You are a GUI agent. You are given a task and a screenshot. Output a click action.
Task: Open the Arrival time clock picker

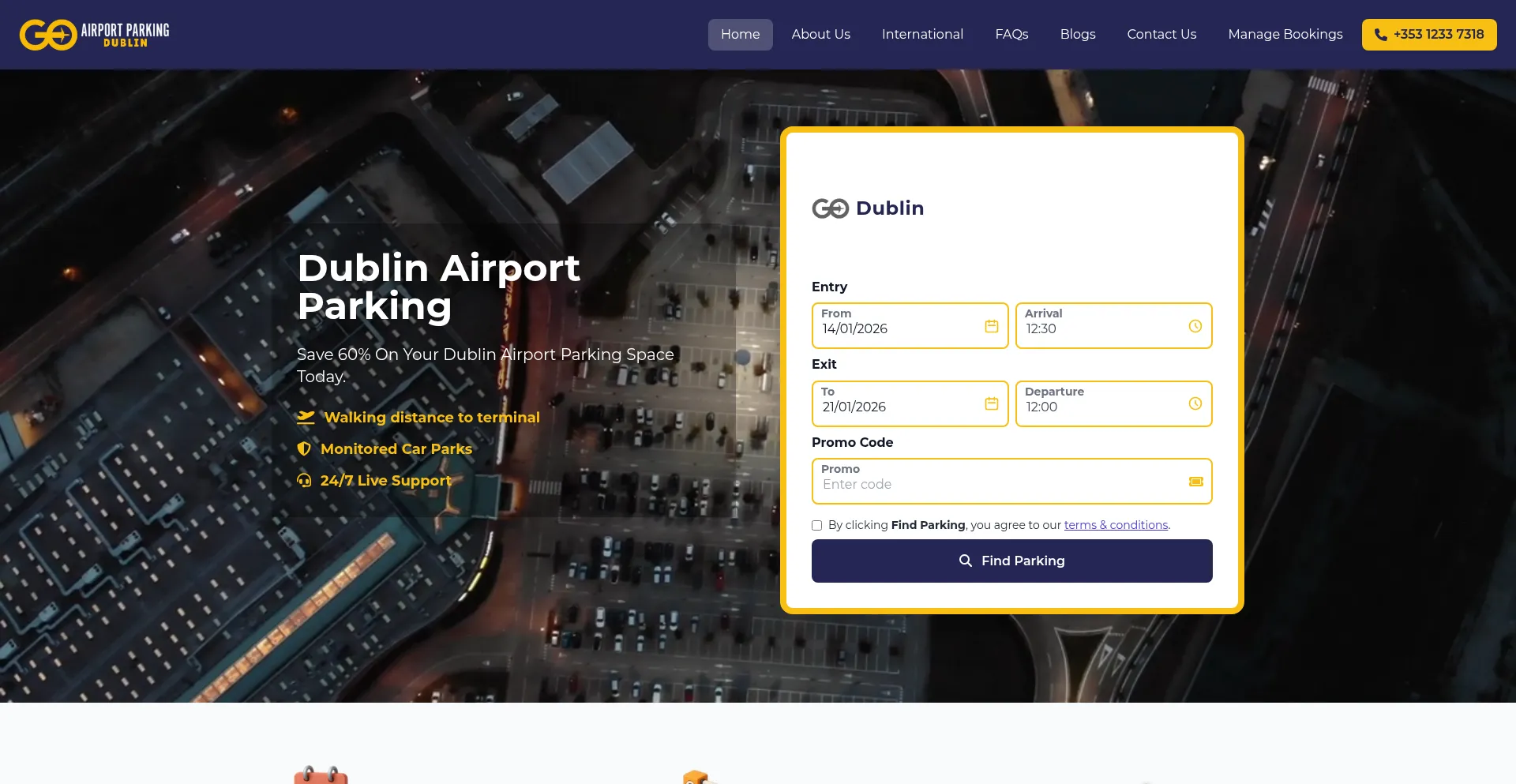pos(1195,324)
